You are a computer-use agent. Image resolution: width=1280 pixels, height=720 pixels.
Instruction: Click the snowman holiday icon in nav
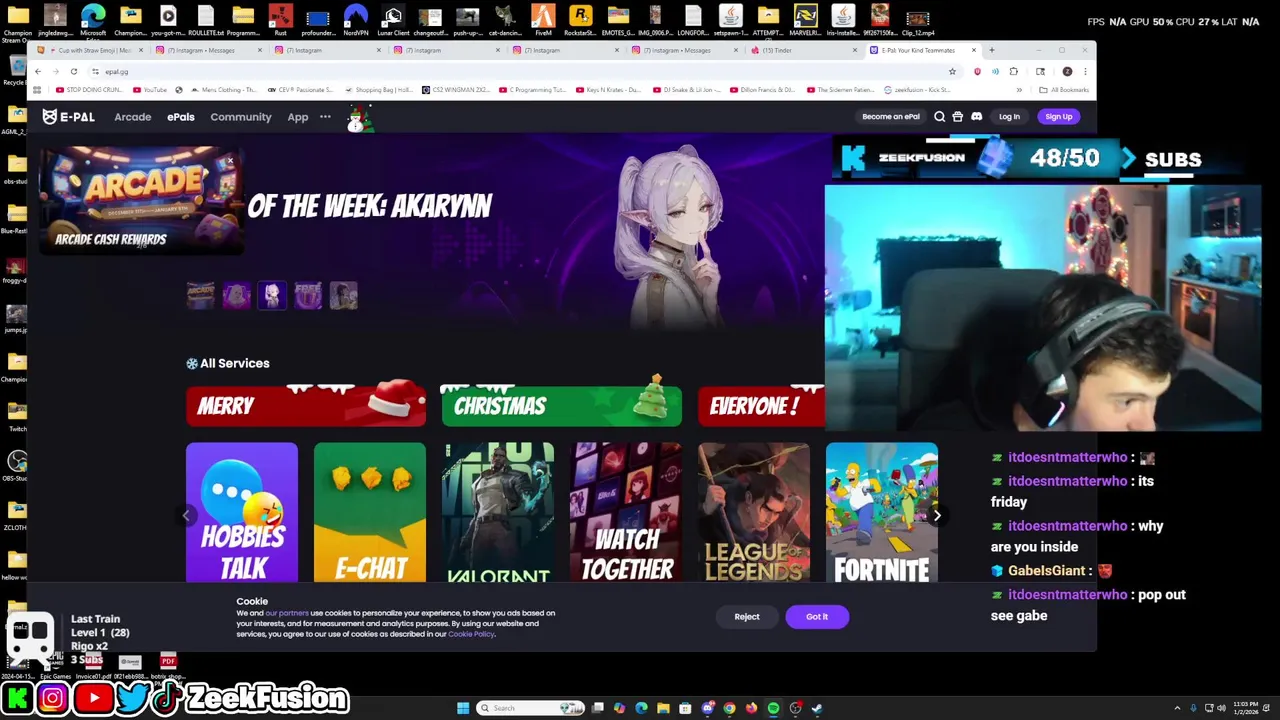tap(358, 119)
